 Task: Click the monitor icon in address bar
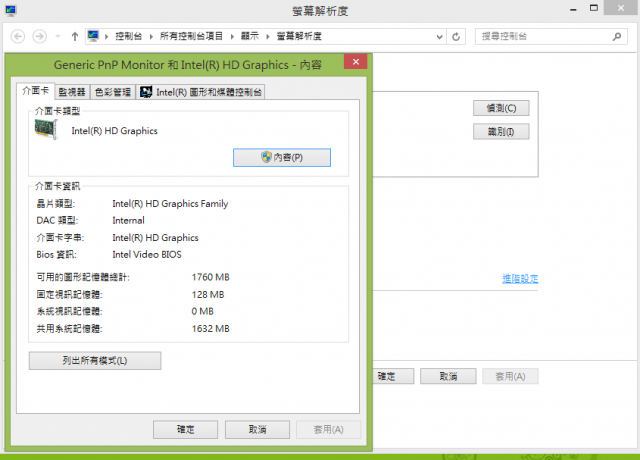click(93, 36)
